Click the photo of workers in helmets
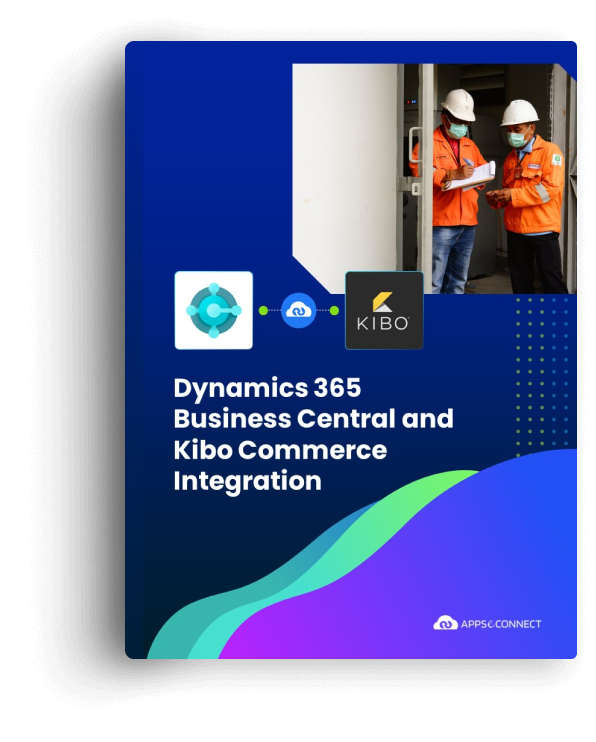The height and width of the screenshot is (742, 596). click(434, 178)
